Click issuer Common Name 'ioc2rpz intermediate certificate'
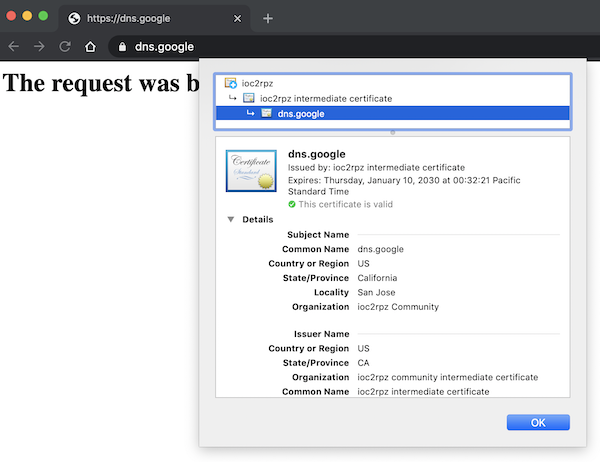This screenshot has width=600, height=462. (x=423, y=392)
